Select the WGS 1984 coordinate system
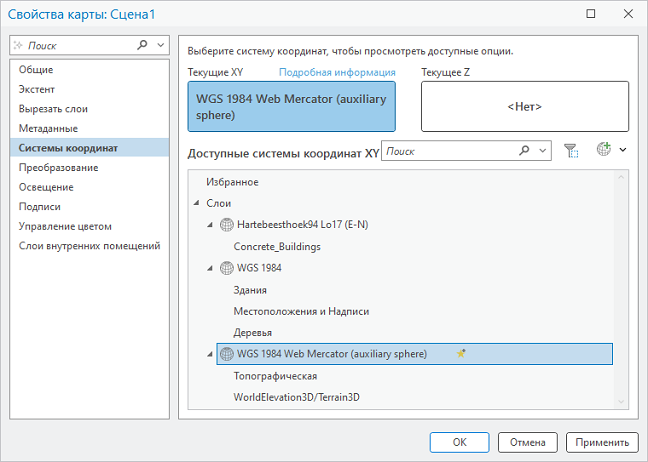Screen dimensions: 648x462 259,268
